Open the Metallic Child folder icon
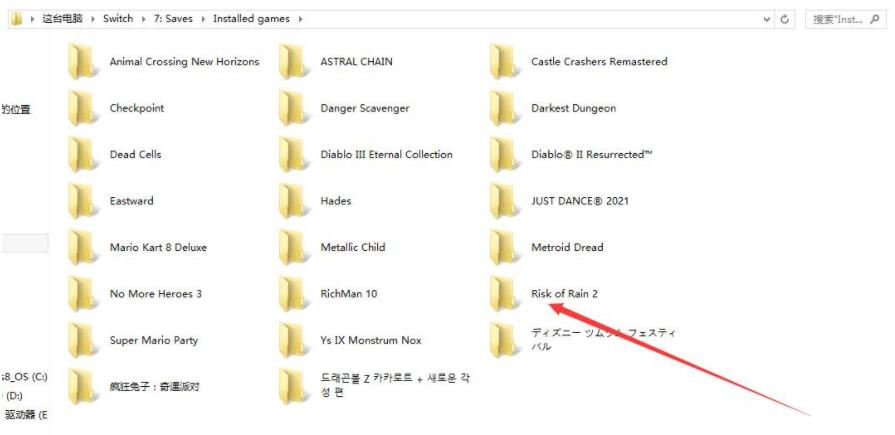The image size is (895, 435). (x=294, y=247)
